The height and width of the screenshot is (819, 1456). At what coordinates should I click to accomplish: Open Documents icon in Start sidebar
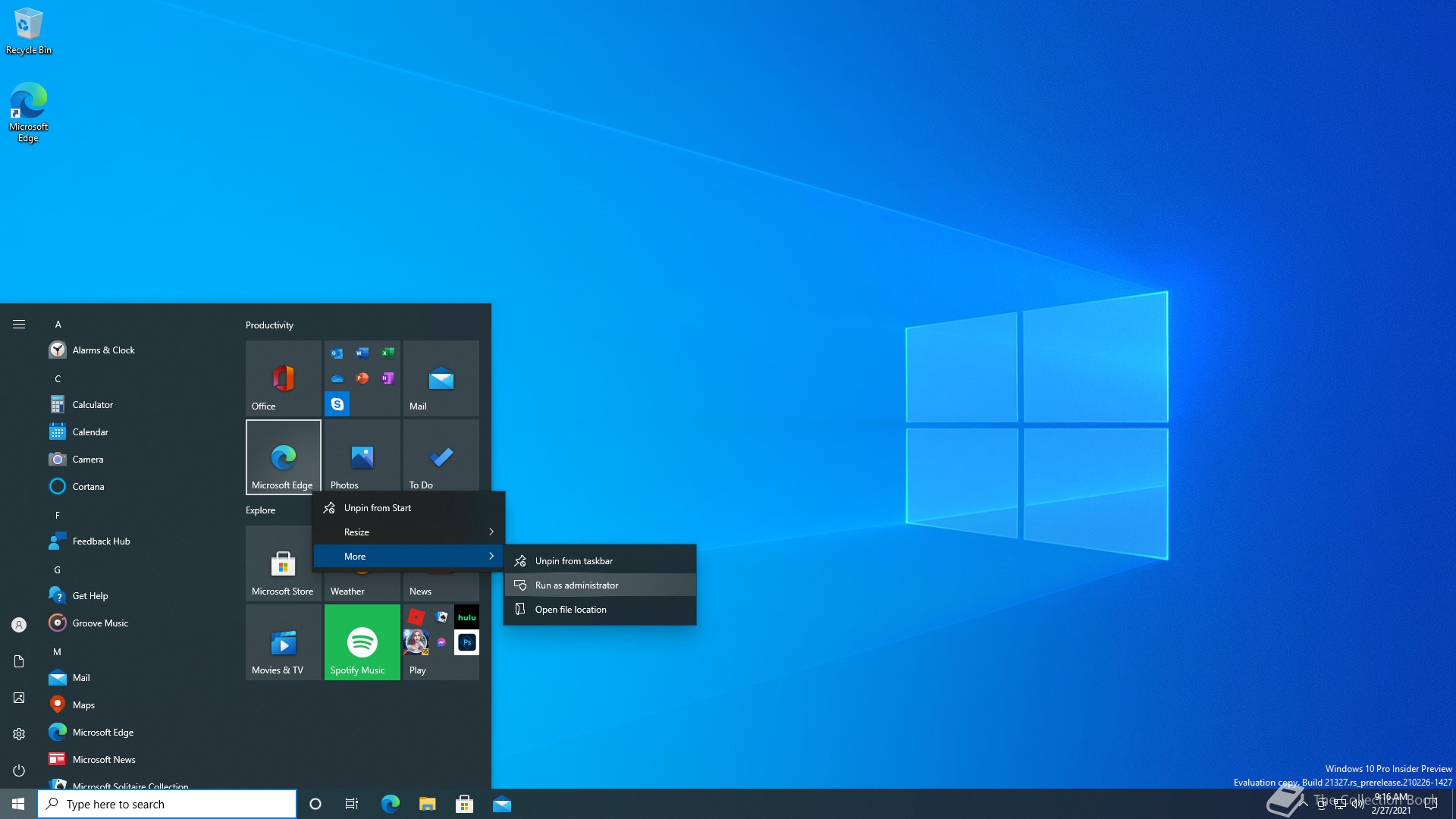click(19, 661)
